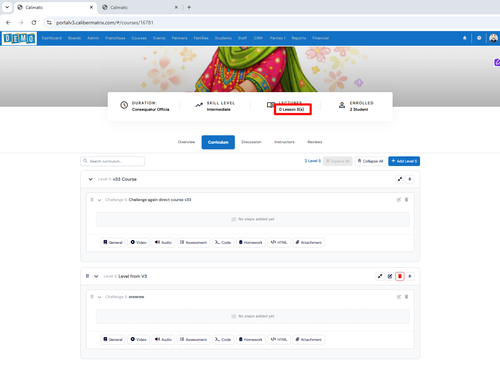Viewport: 500px width, 367px height.
Task: Click the Collapse All button
Action: pyautogui.click(x=370, y=161)
